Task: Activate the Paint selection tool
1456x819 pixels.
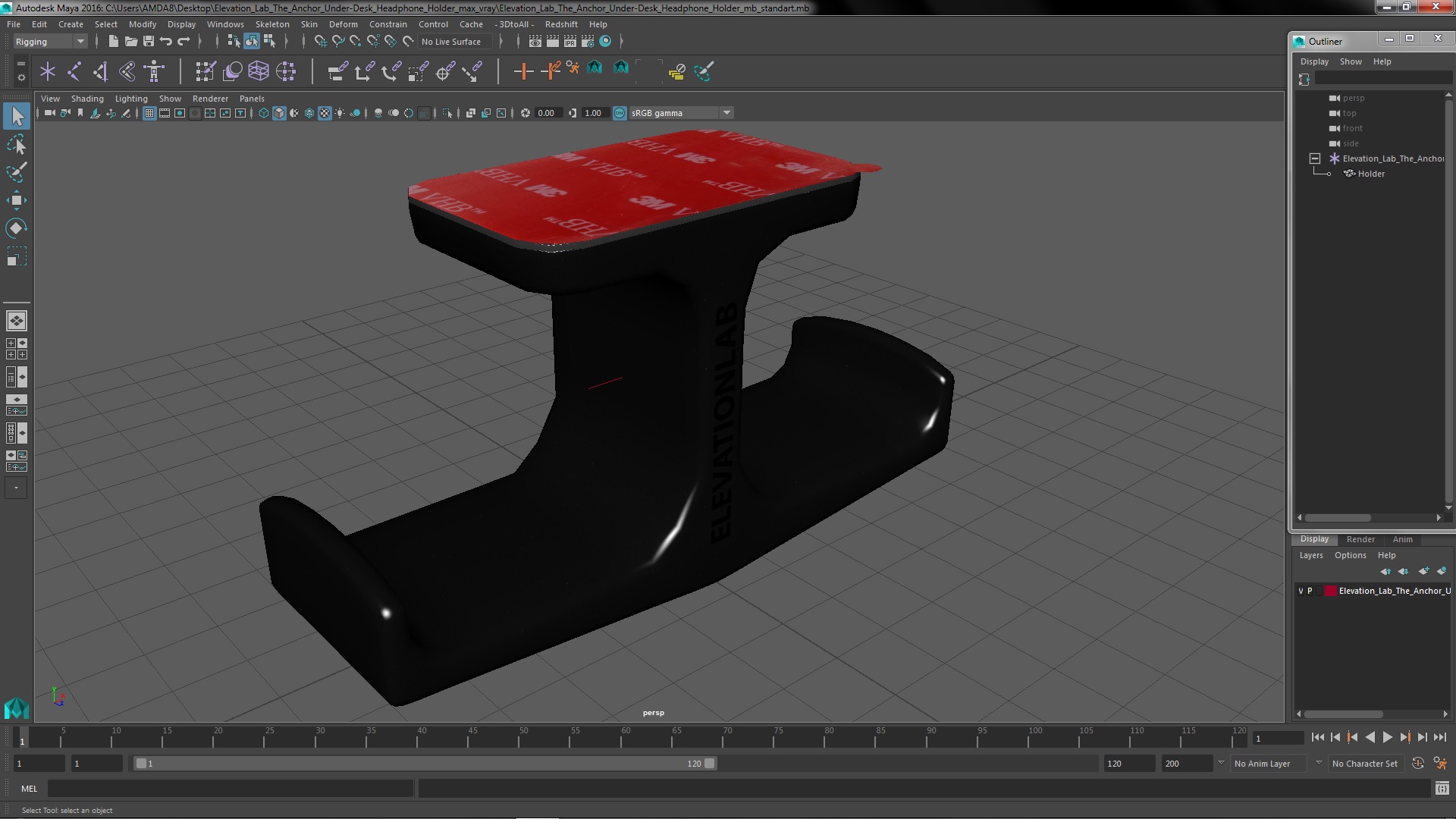Action: click(x=17, y=172)
